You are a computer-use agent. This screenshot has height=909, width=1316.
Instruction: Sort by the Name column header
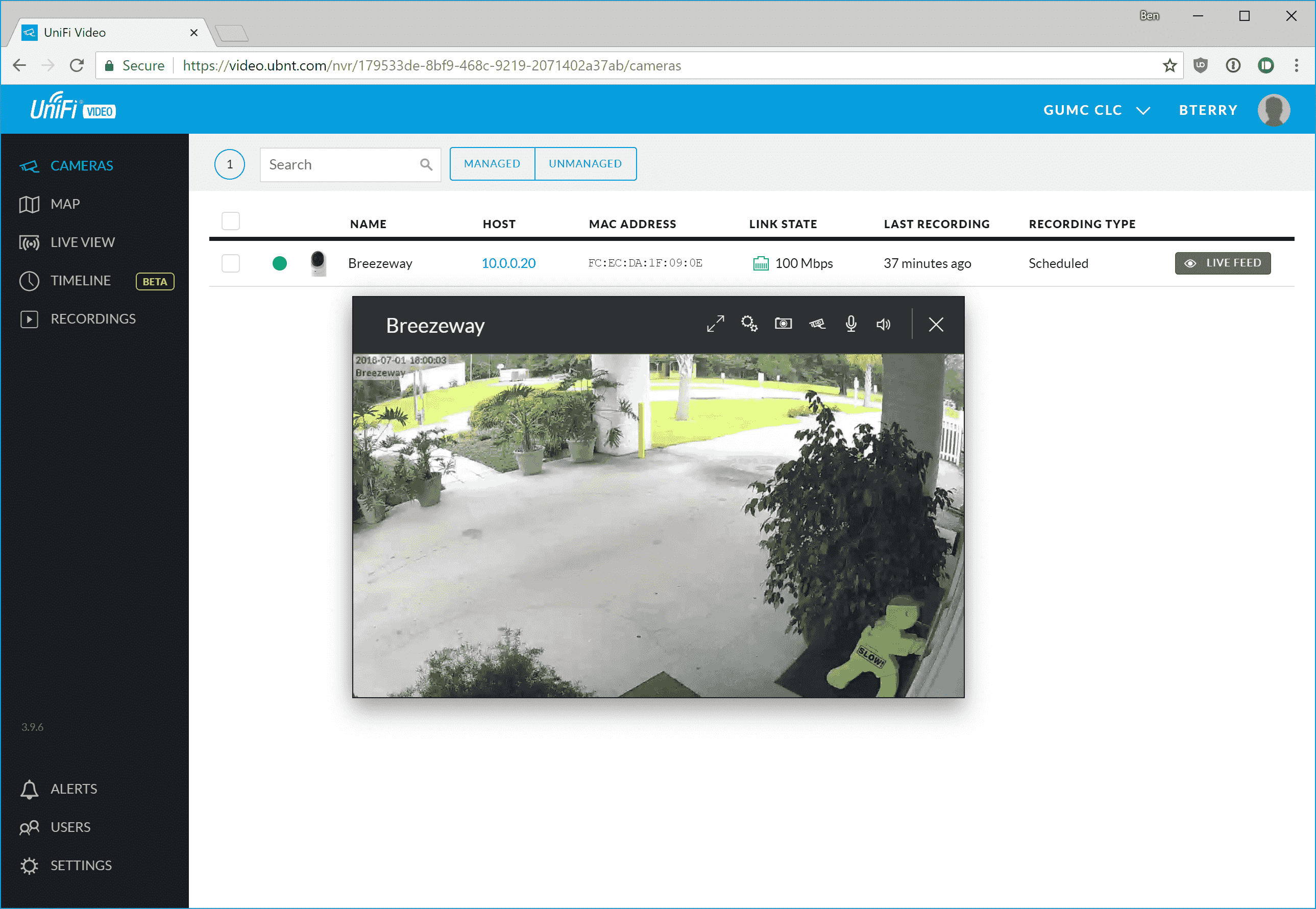368,225
